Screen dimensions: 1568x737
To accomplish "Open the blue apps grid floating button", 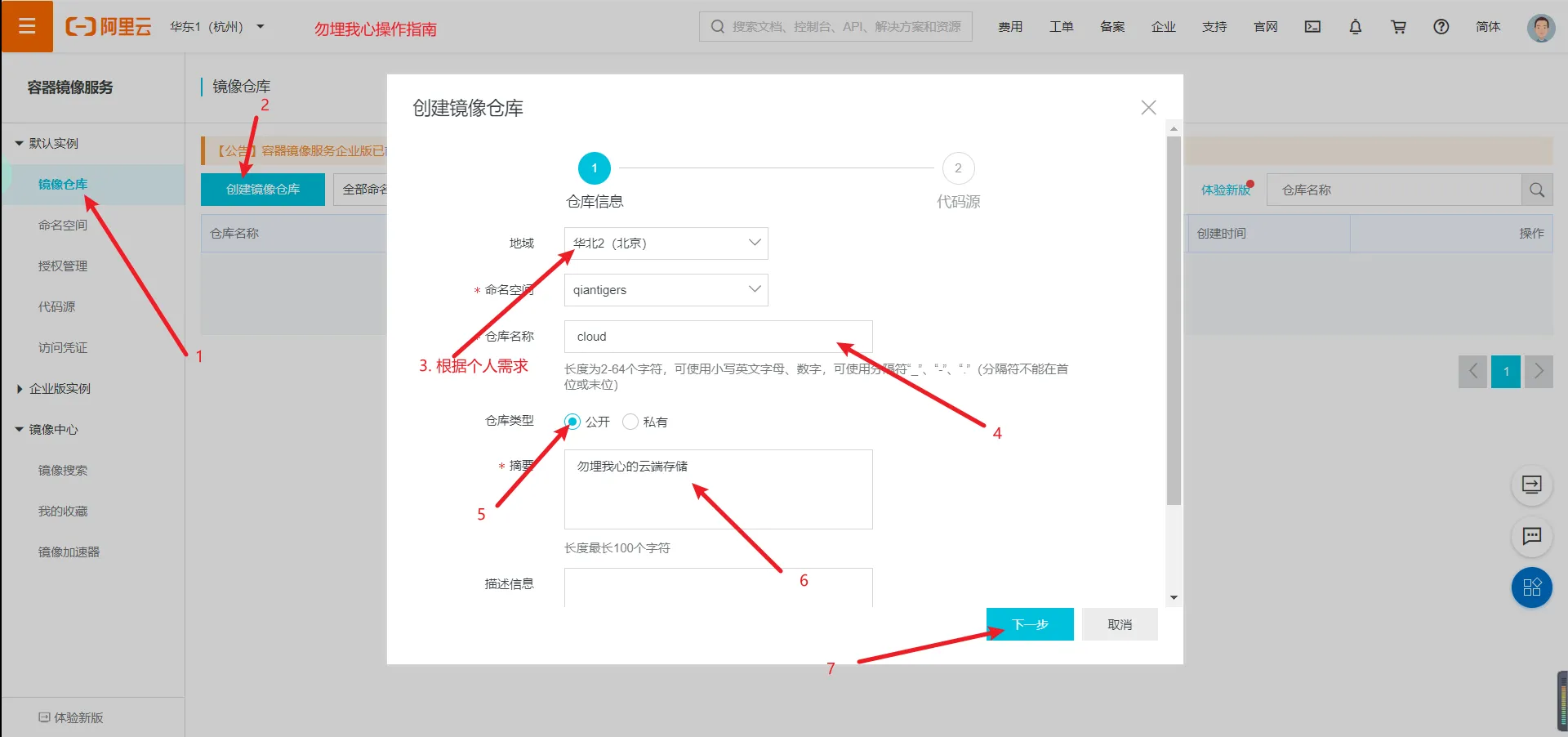I will 1532,587.
